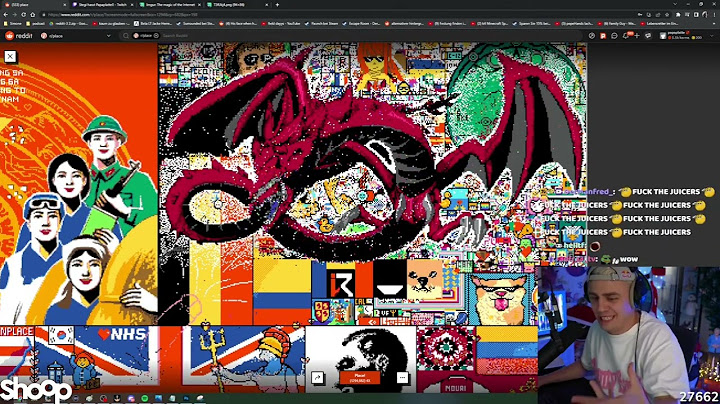This screenshot has width=720, height=404.
Task: Click the search magnifier icon
Action: pos(126,35)
